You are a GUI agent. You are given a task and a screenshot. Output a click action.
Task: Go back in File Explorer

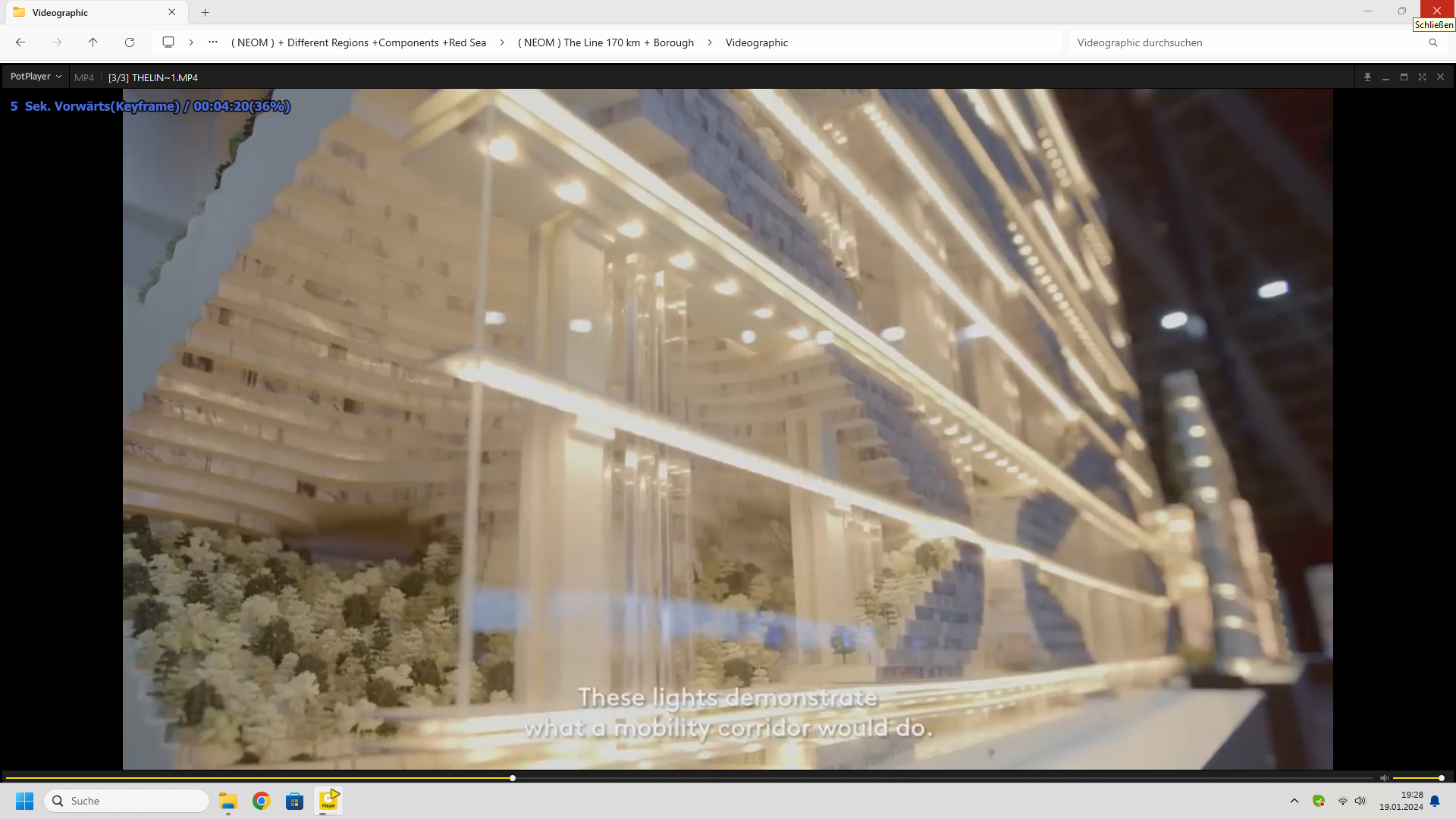point(20,42)
